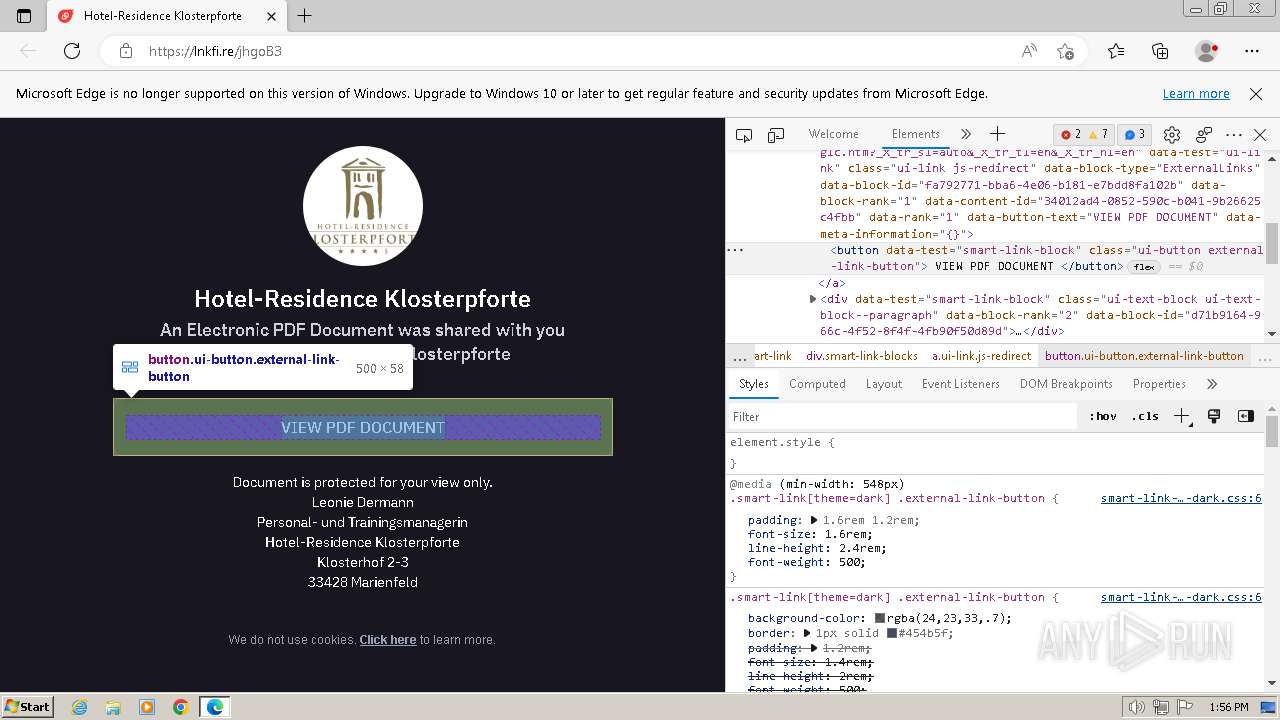The height and width of the screenshot is (720, 1280).
Task: Open DevTools customize ellipsis menu
Action: [x=1234, y=135]
